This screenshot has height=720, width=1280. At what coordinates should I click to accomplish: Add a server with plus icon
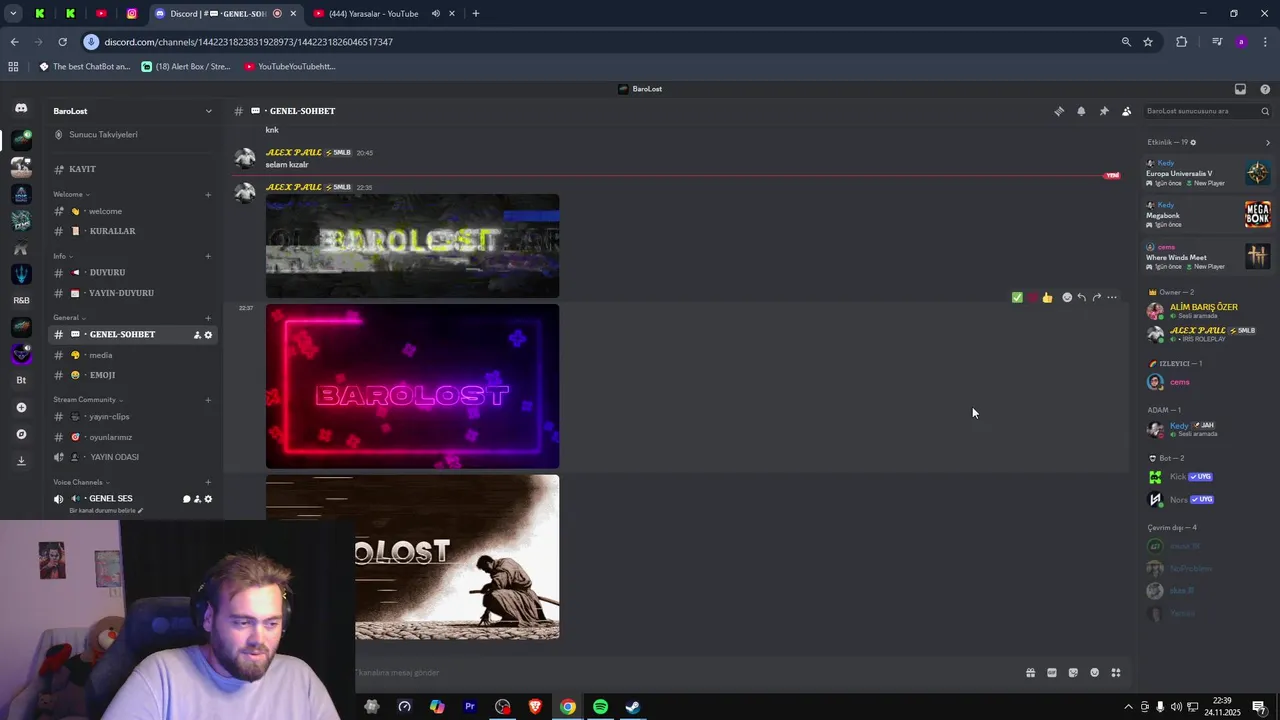pyautogui.click(x=21, y=407)
